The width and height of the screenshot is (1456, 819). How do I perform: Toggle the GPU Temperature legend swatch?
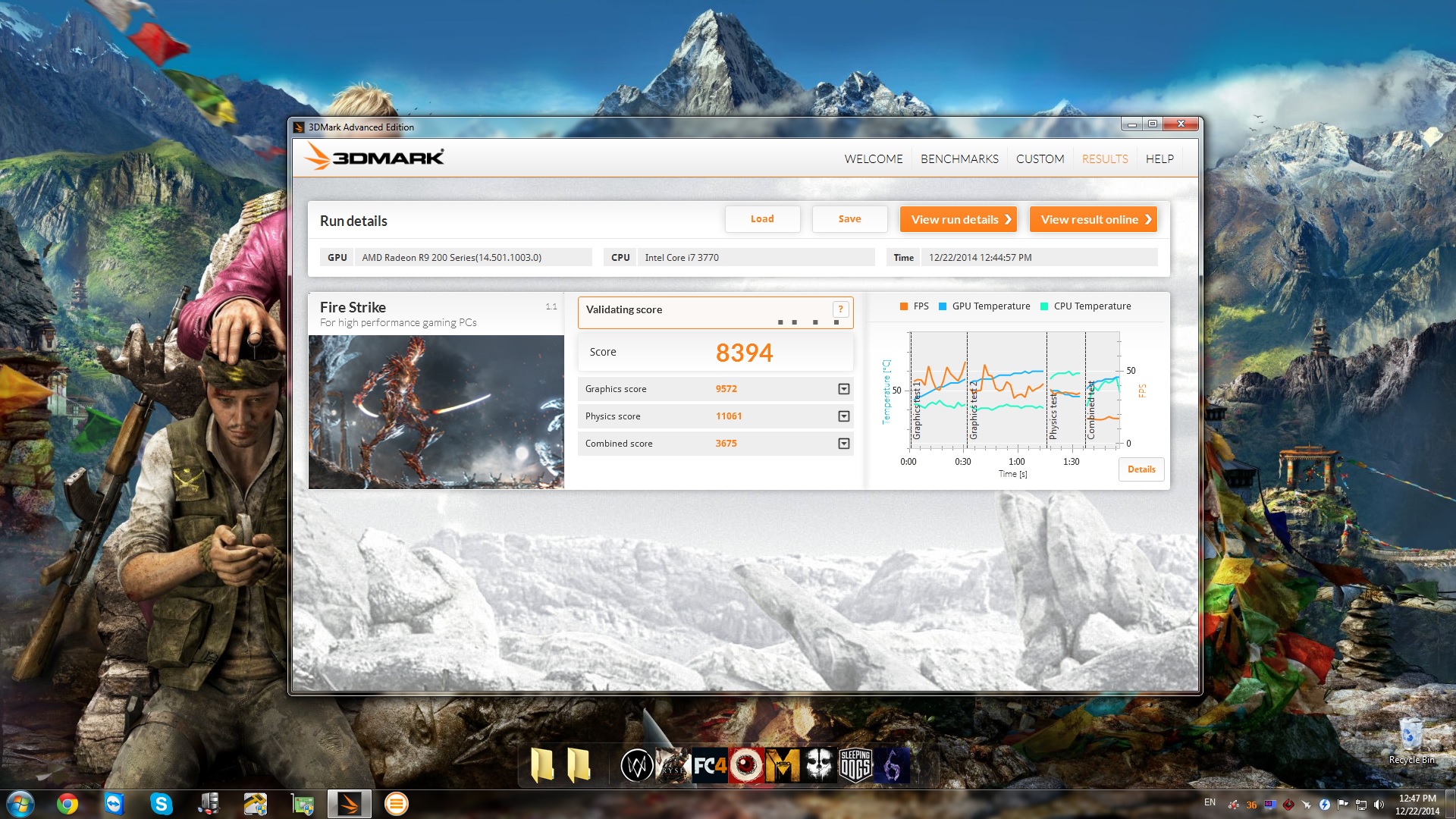(943, 306)
